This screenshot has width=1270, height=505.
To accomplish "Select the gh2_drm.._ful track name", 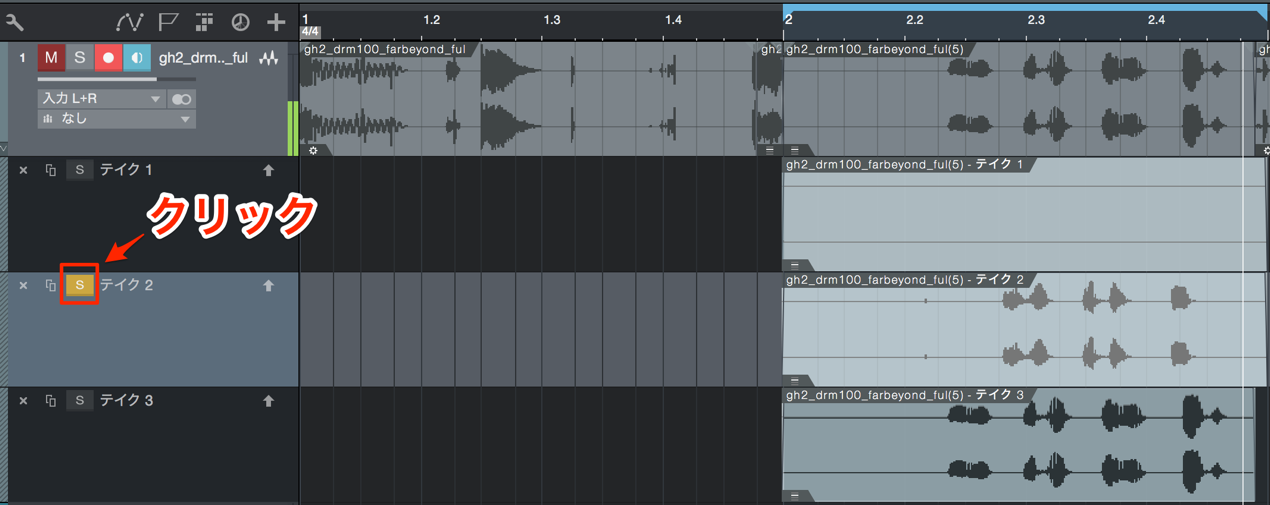I will 203,58.
